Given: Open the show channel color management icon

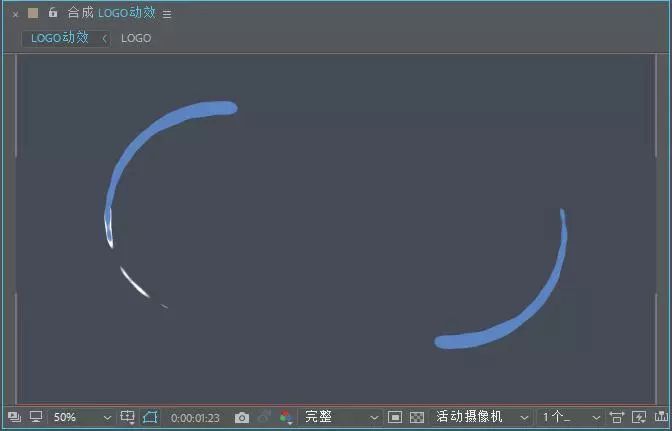Looking at the screenshot, I should coord(286,417).
